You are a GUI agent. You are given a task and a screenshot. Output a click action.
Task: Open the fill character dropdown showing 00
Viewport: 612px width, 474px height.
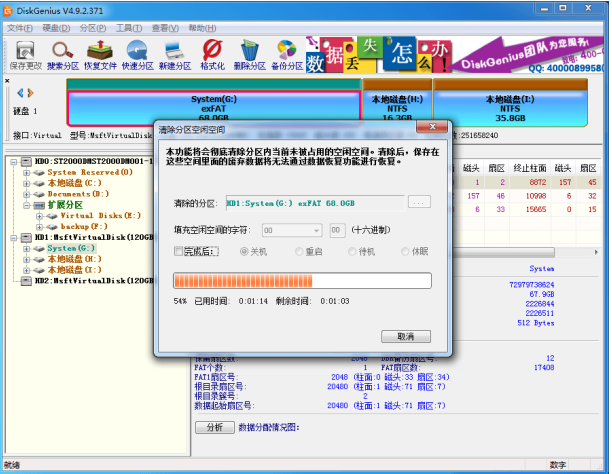coord(292,230)
